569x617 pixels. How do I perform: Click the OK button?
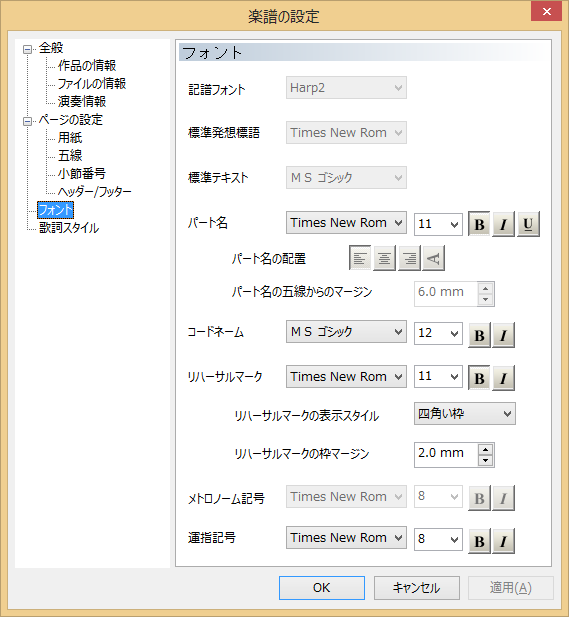pos(322,588)
